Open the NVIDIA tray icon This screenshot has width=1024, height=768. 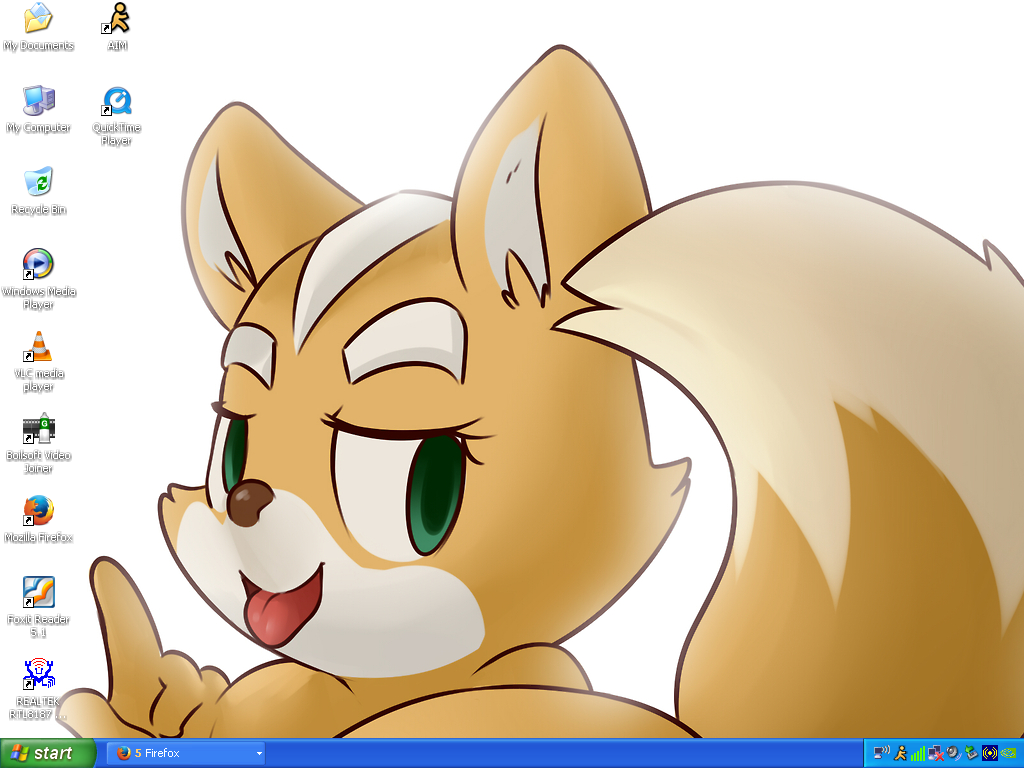point(1008,753)
